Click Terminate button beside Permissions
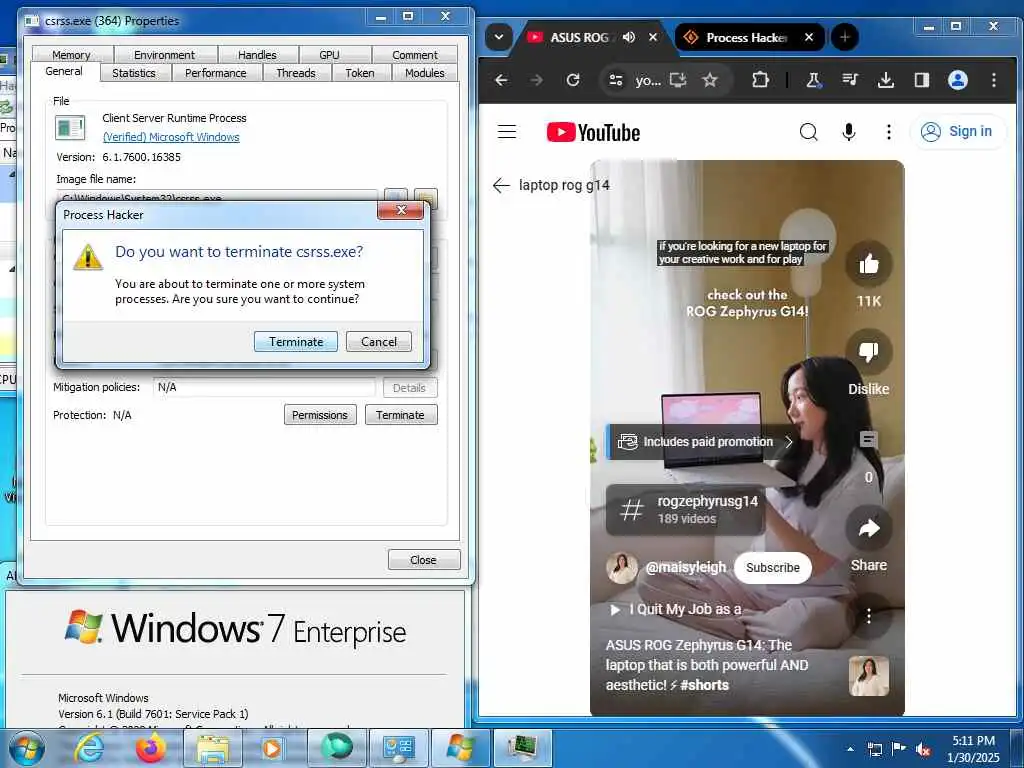The height and width of the screenshot is (768, 1024). pyautogui.click(x=400, y=415)
